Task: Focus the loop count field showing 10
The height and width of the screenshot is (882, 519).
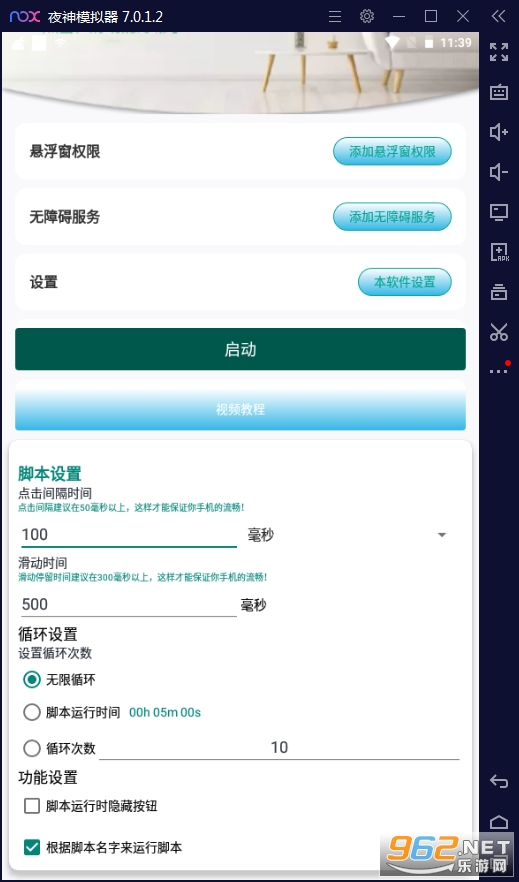Action: (279, 748)
